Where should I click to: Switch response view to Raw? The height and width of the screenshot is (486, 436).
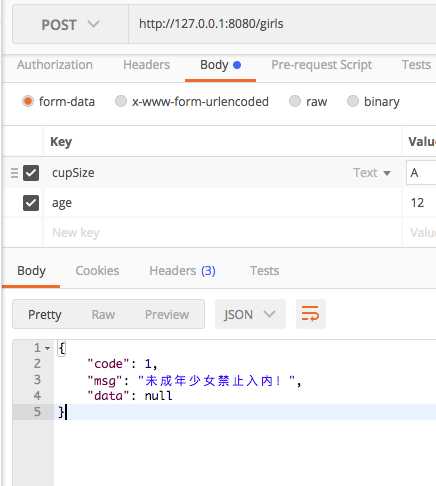point(103,314)
